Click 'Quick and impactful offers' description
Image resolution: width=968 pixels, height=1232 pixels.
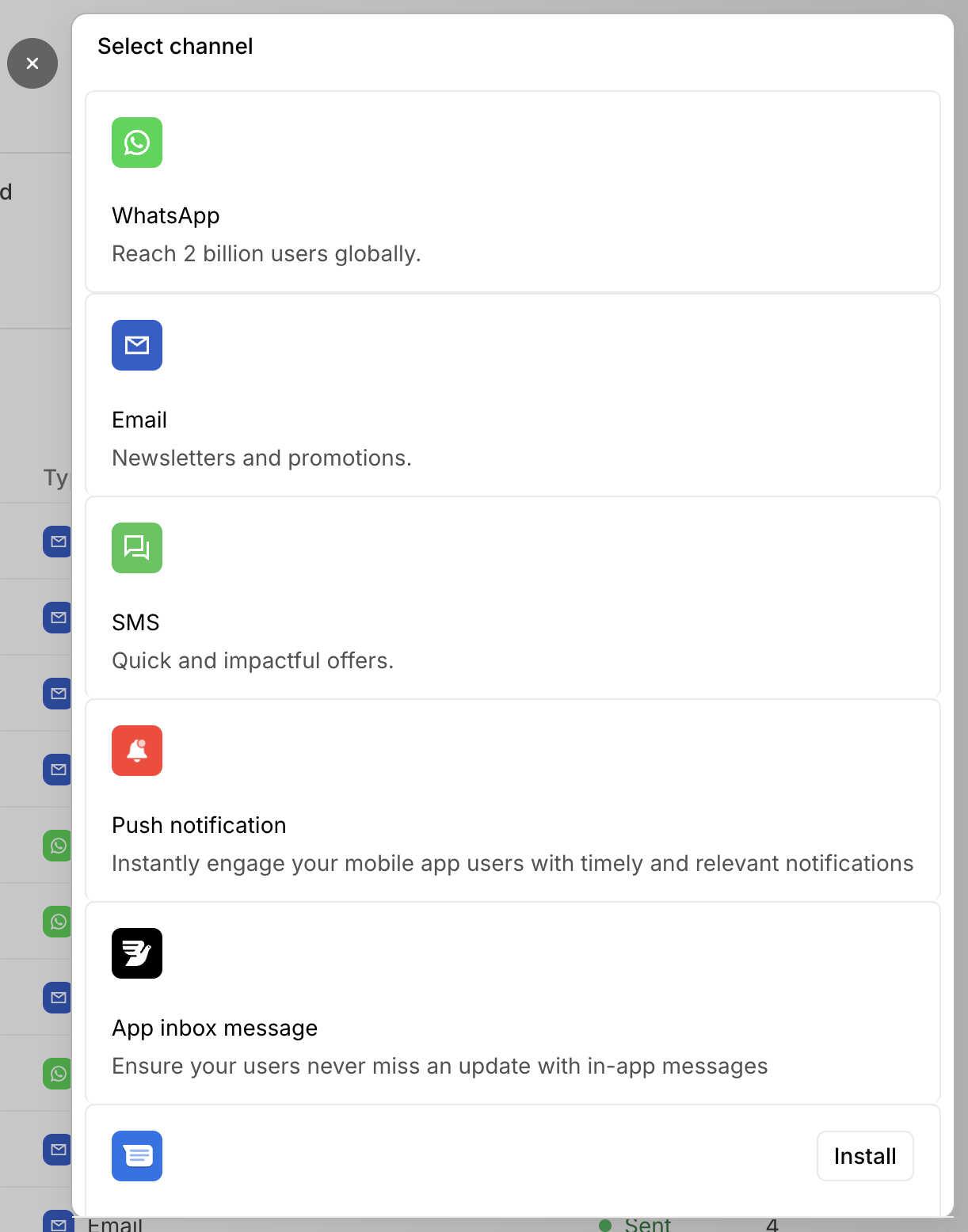[x=253, y=660]
